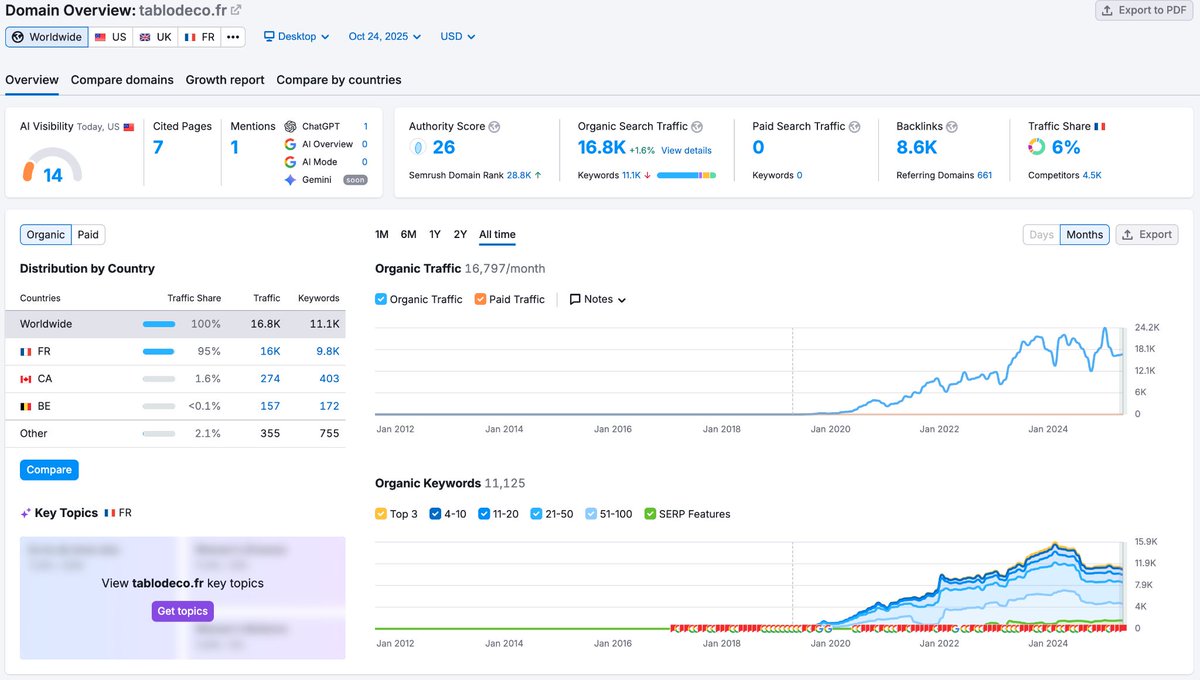Switch to the Growth report tab
This screenshot has width=1200, height=680.
point(225,80)
